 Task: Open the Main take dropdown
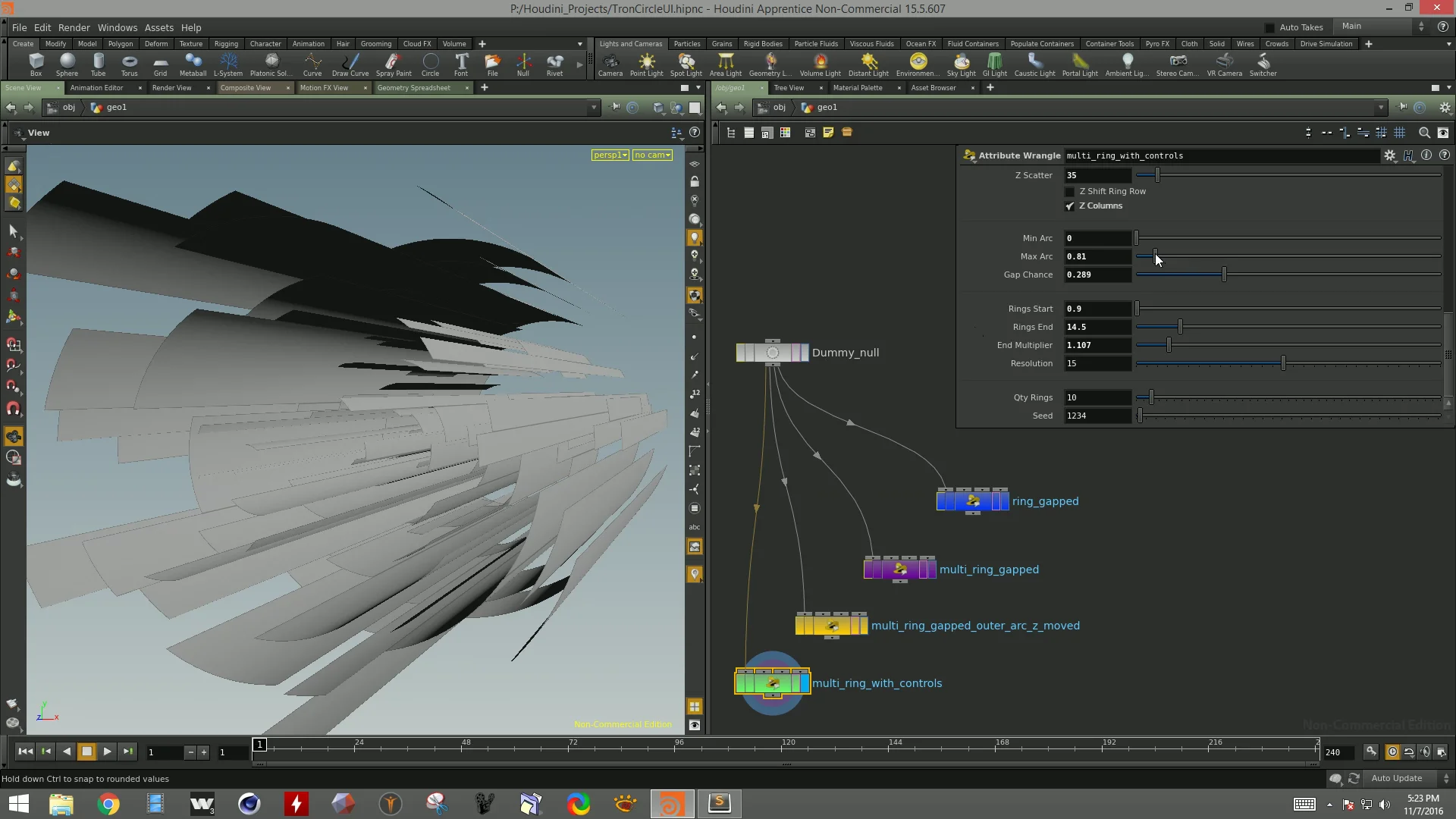pos(1422,26)
